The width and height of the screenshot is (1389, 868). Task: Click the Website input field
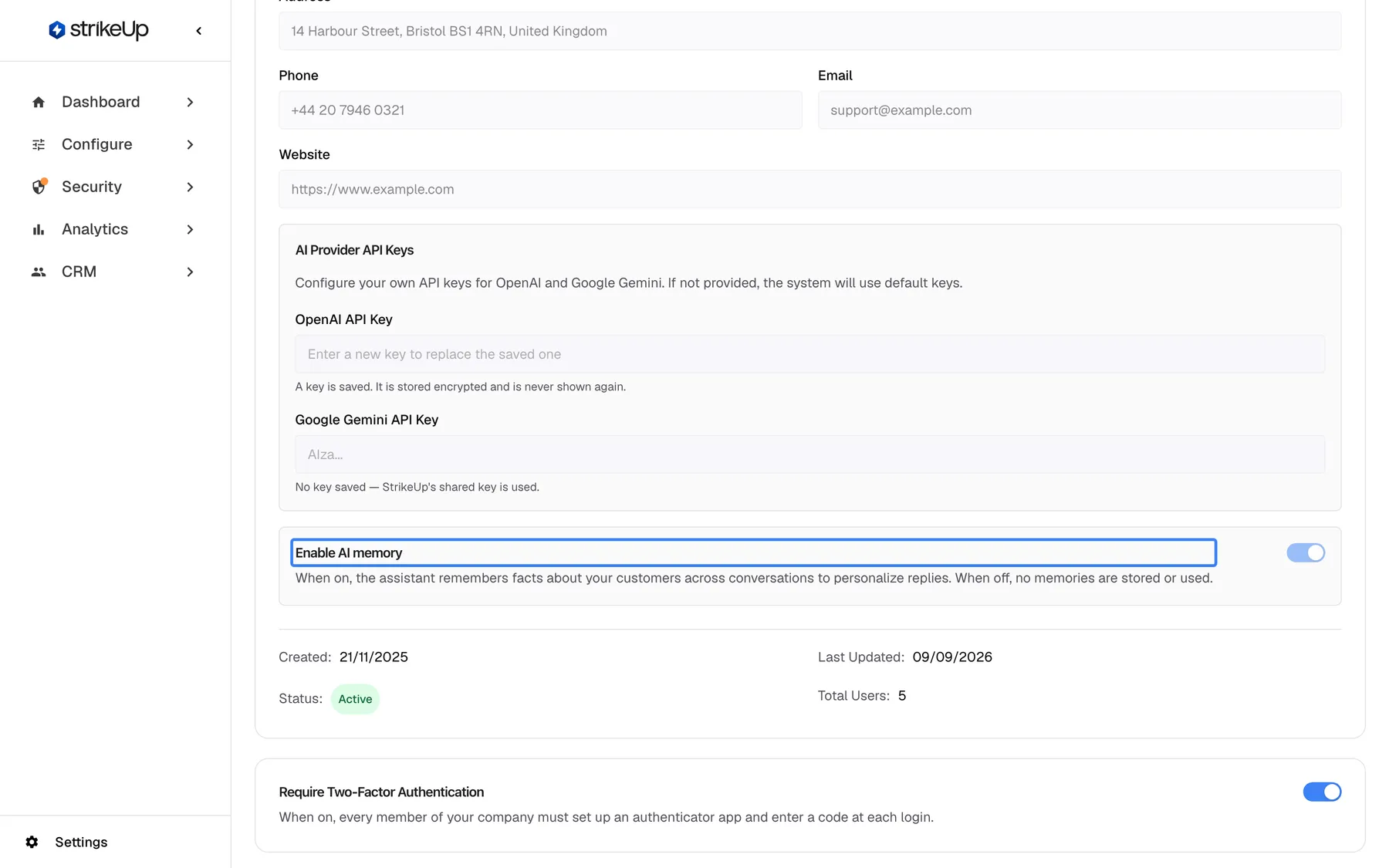[x=809, y=189]
